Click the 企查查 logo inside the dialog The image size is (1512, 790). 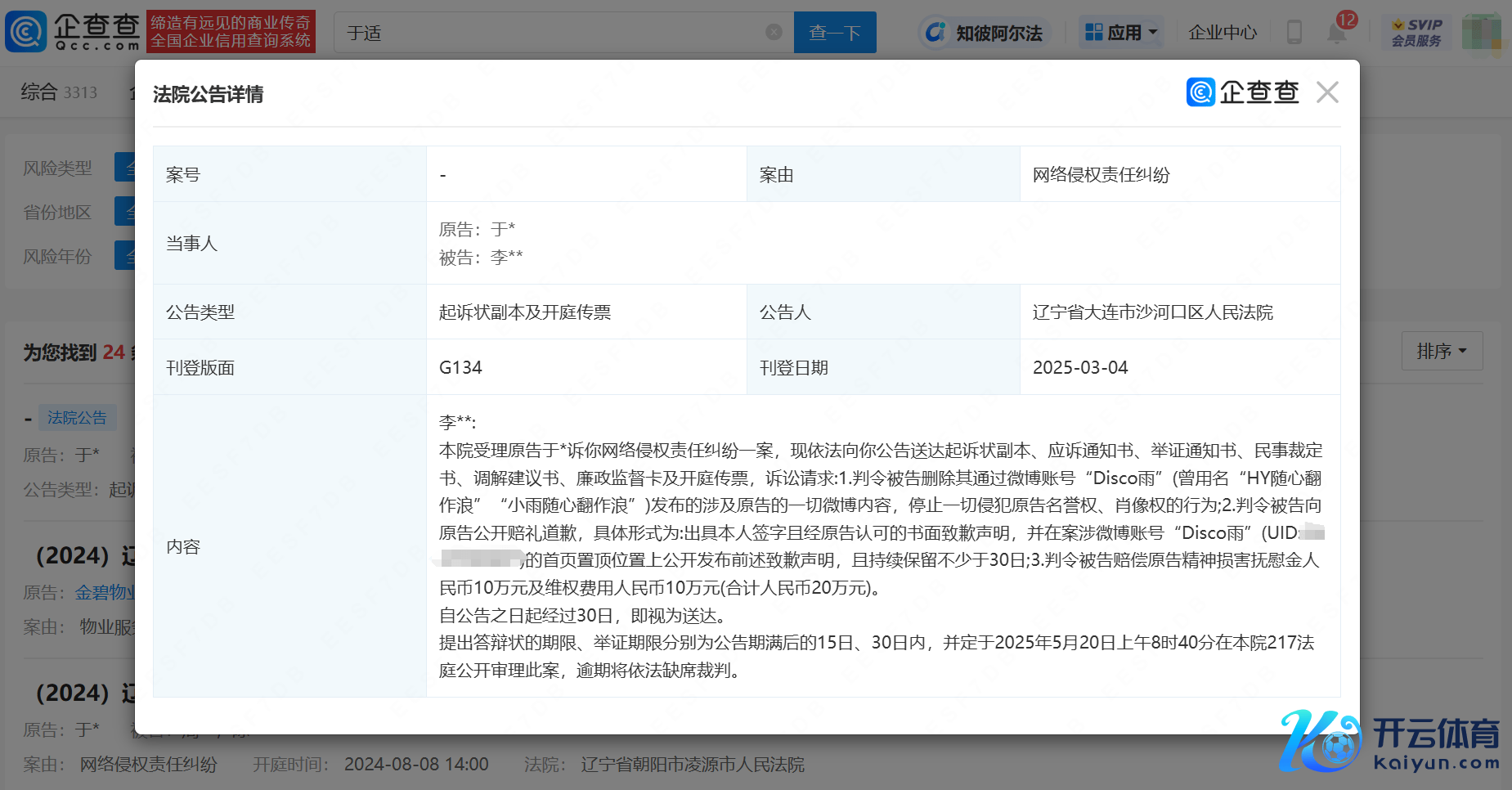(x=1242, y=92)
